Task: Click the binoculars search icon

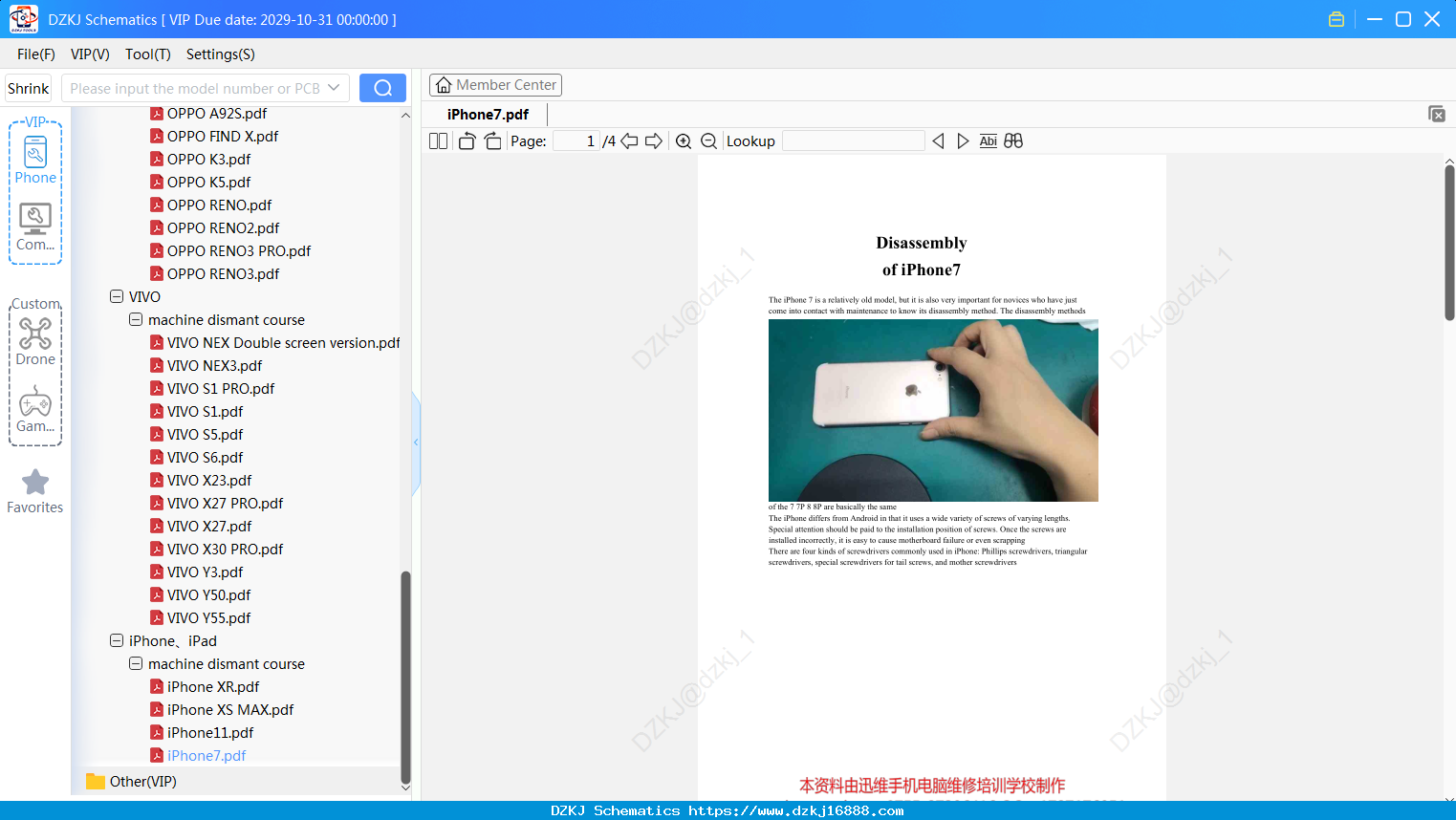Action: coord(1013,140)
